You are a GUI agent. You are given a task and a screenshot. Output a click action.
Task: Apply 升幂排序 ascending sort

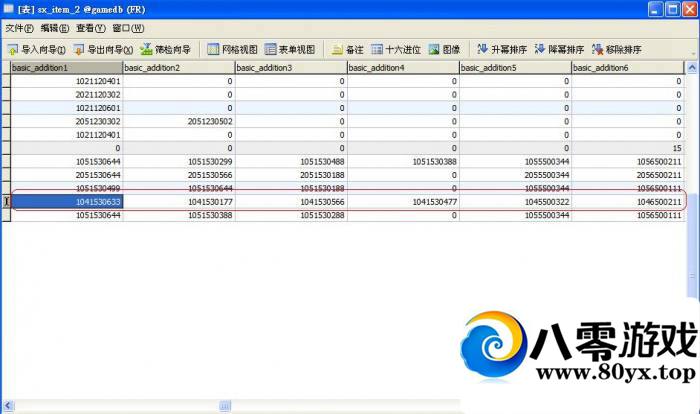(502, 49)
